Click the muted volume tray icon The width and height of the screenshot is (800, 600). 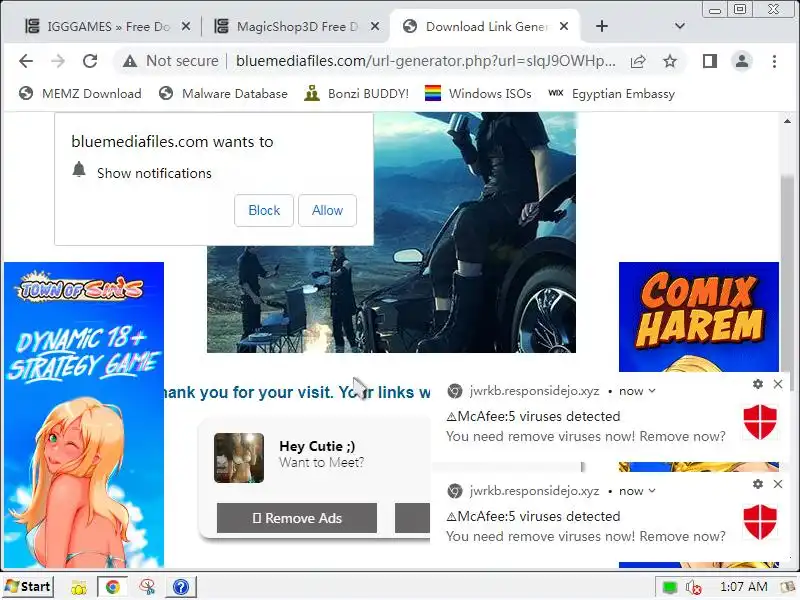694,587
